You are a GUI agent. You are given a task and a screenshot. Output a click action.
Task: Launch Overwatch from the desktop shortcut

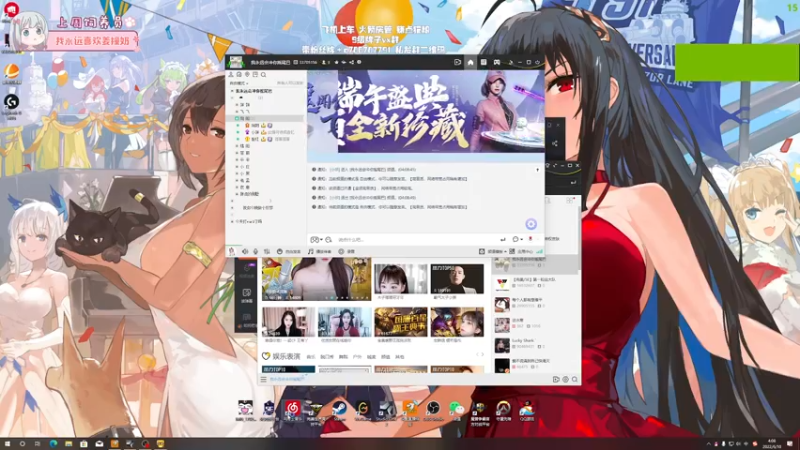pyautogui.click(x=504, y=411)
